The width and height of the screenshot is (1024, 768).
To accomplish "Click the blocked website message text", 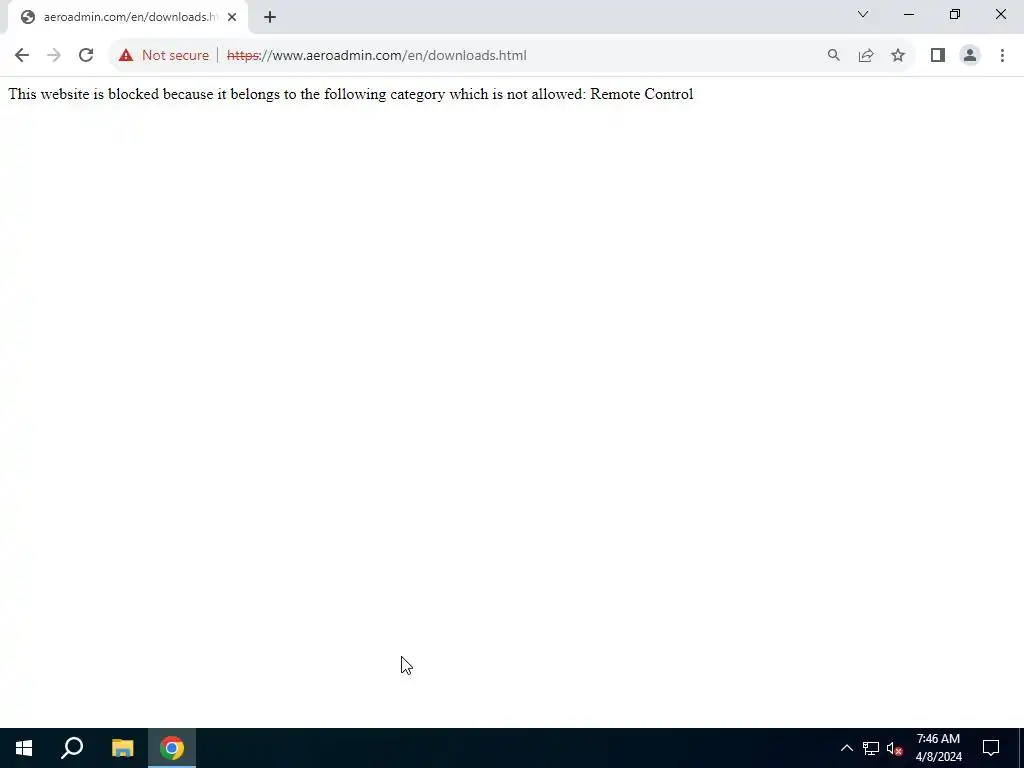I will point(351,94).
